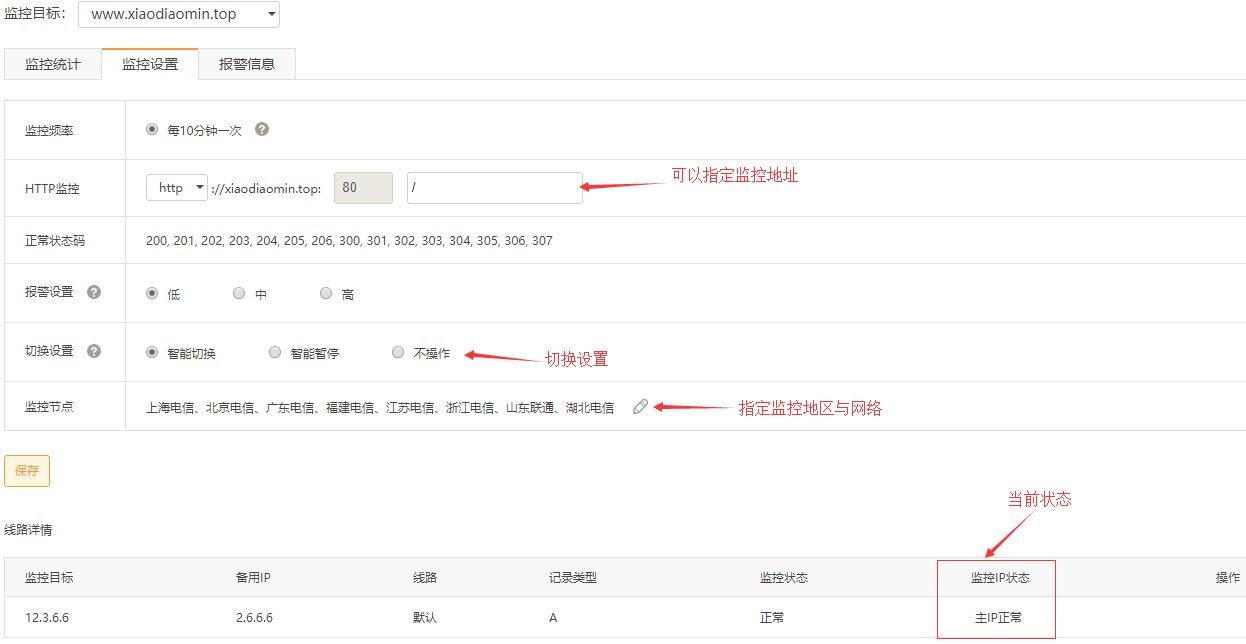
Task: Select the 每10分钟一次 frequency radio
Action: click(152, 129)
